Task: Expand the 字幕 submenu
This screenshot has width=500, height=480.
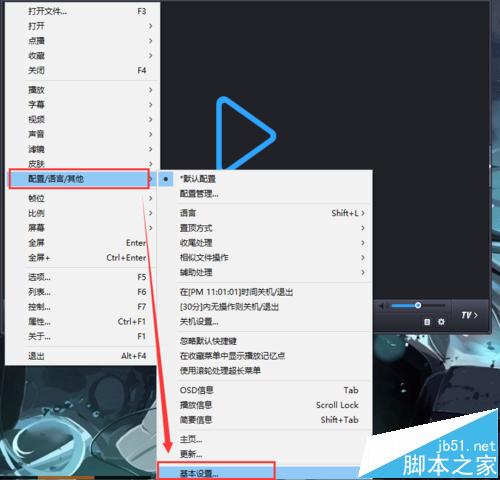Action: pyautogui.click(x=83, y=104)
